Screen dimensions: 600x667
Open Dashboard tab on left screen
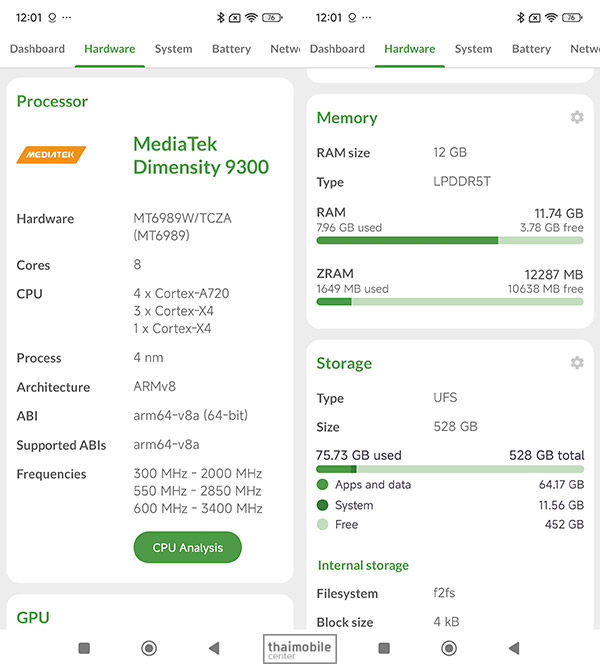37,49
